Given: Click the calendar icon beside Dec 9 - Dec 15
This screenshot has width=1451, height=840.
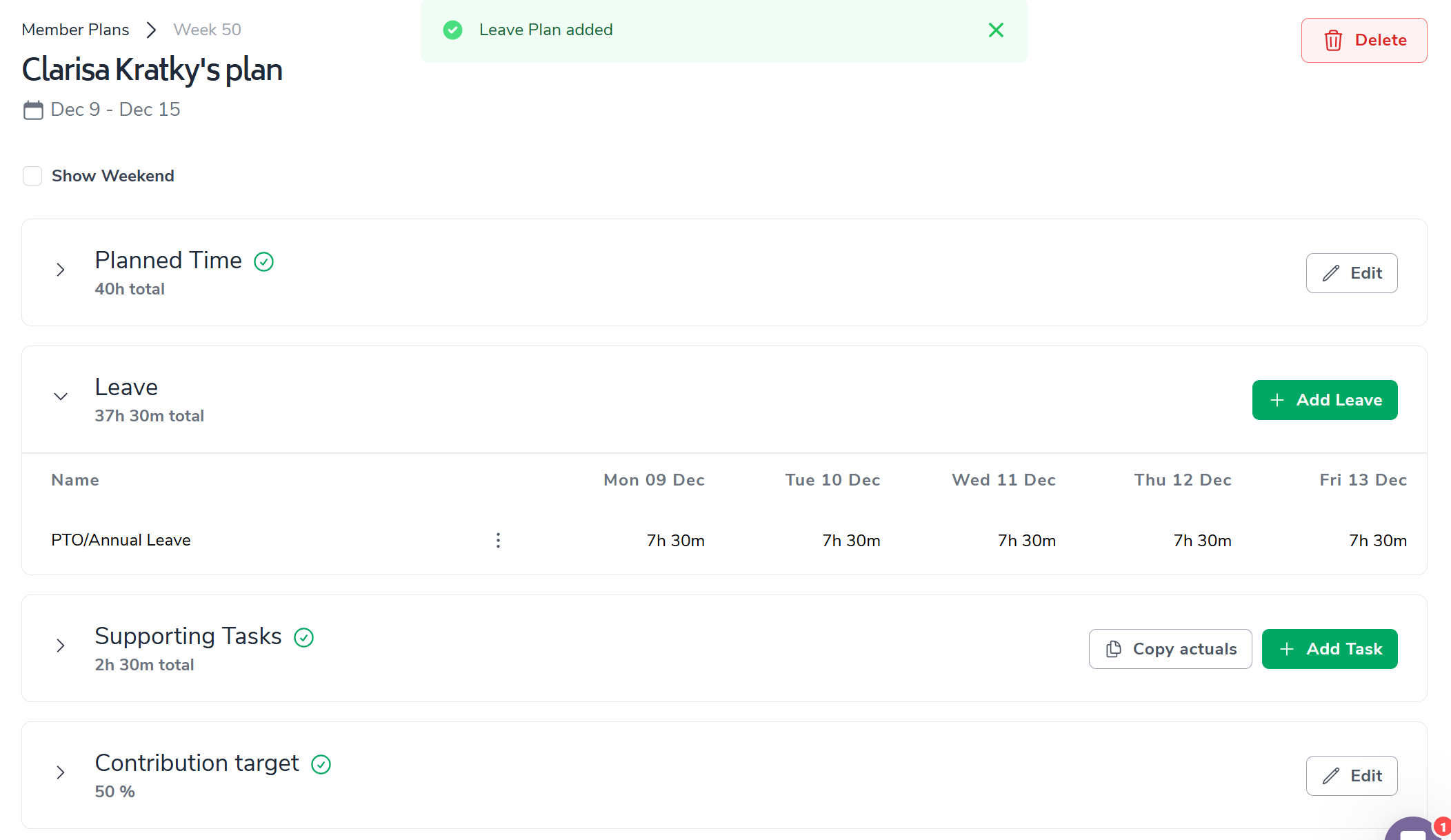Looking at the screenshot, I should (33, 110).
